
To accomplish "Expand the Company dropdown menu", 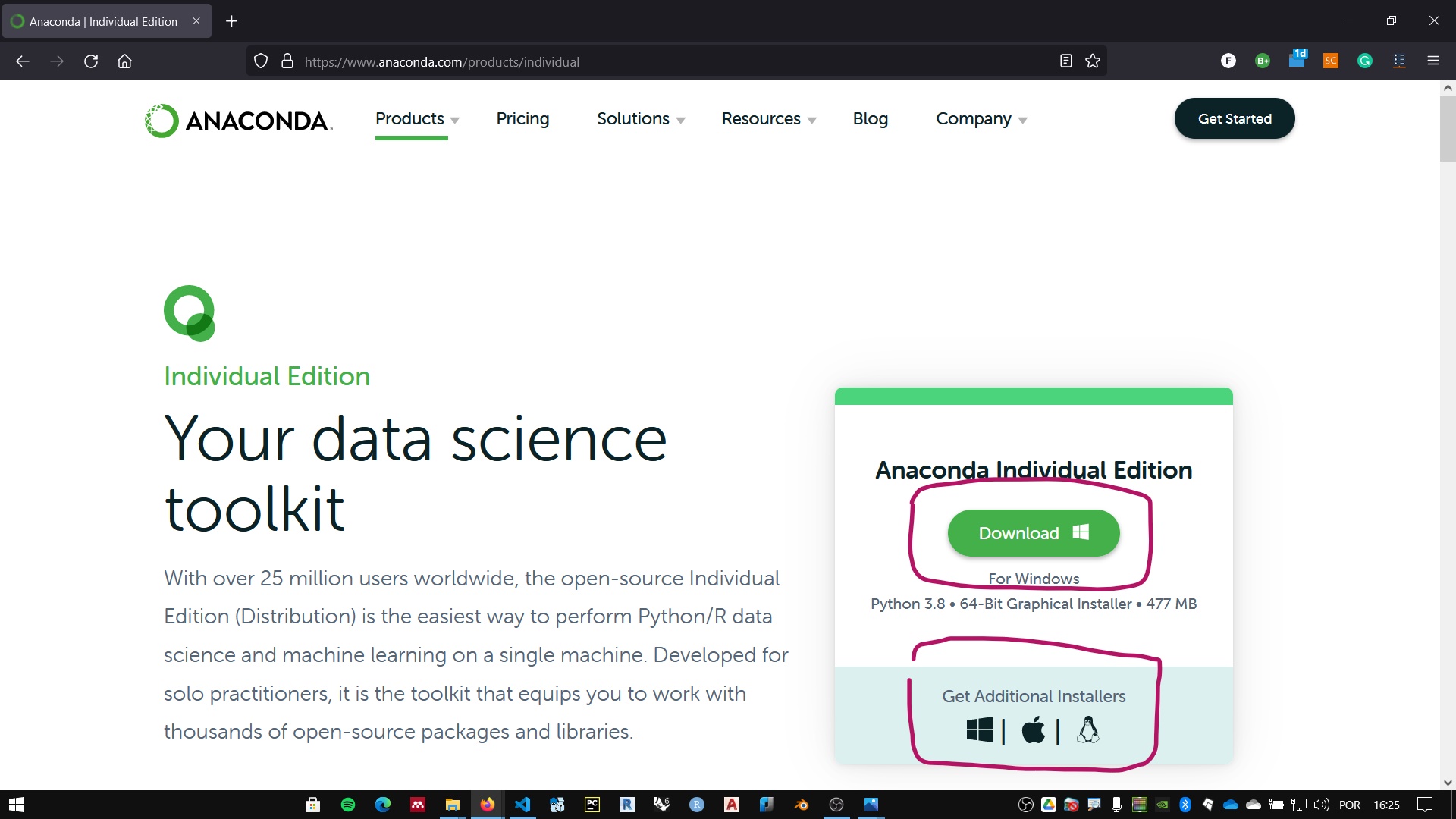I will (x=981, y=118).
